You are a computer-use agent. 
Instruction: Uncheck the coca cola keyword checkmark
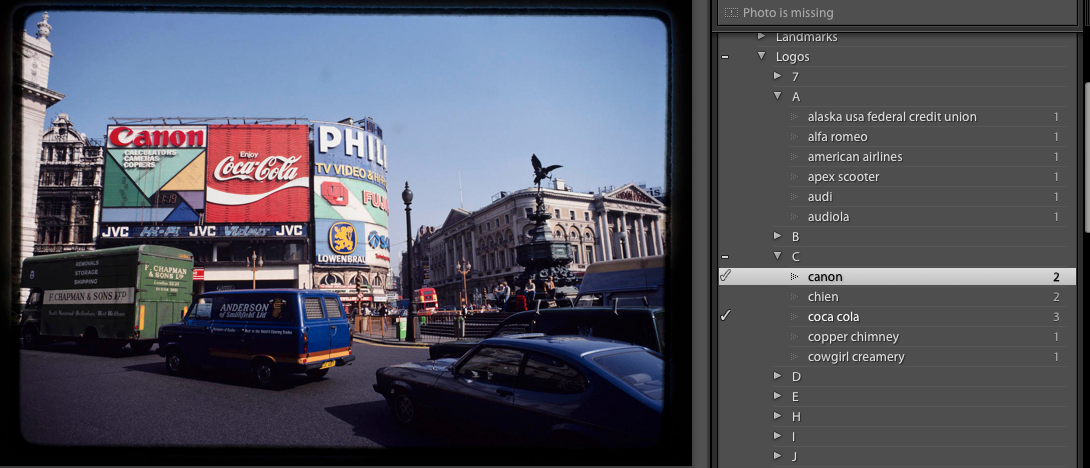pyautogui.click(x=725, y=316)
